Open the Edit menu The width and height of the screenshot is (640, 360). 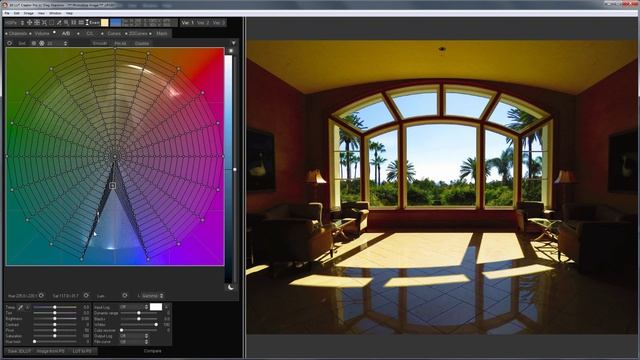(17, 13)
